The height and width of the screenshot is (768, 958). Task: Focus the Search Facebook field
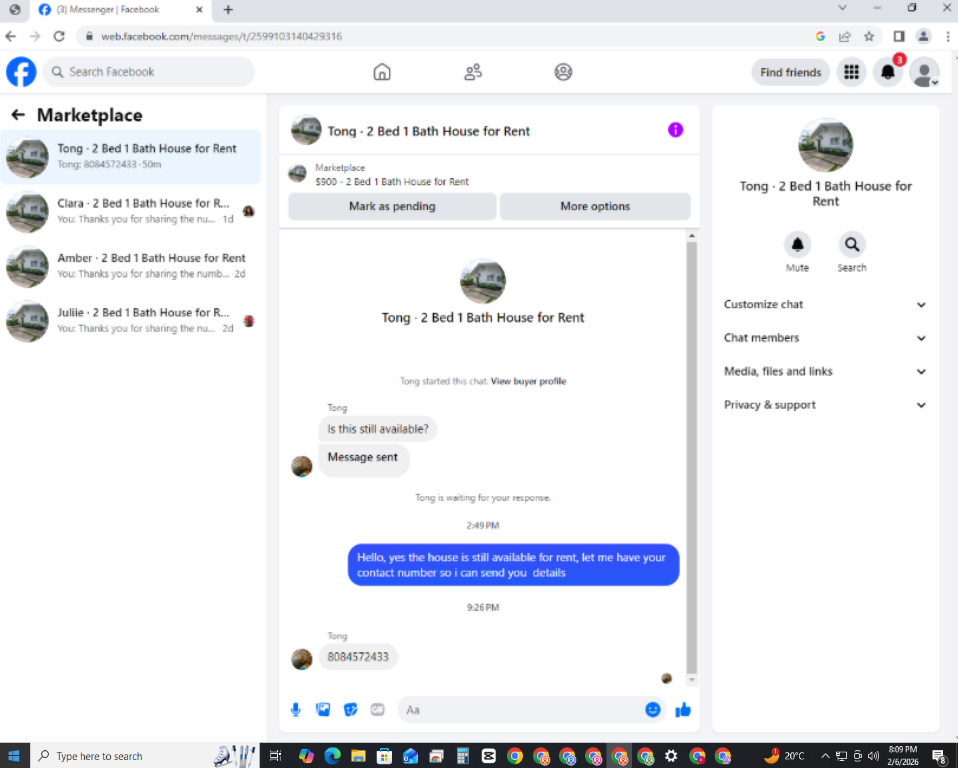pyautogui.click(x=148, y=72)
